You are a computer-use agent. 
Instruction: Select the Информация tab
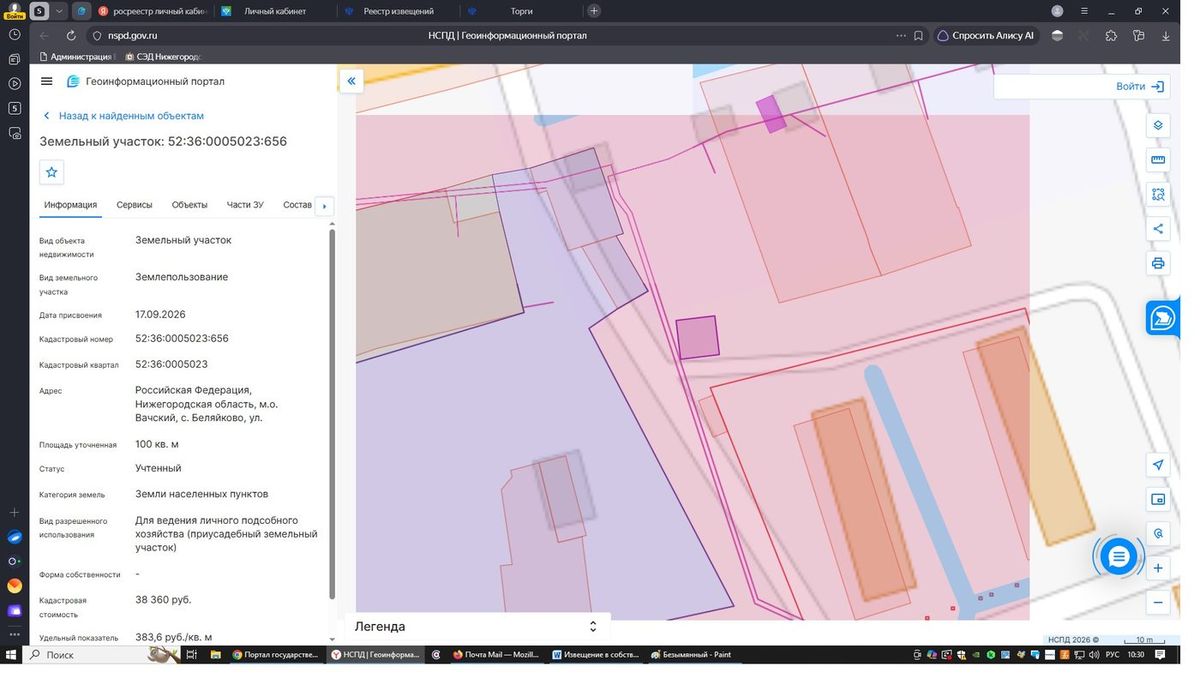coord(70,205)
